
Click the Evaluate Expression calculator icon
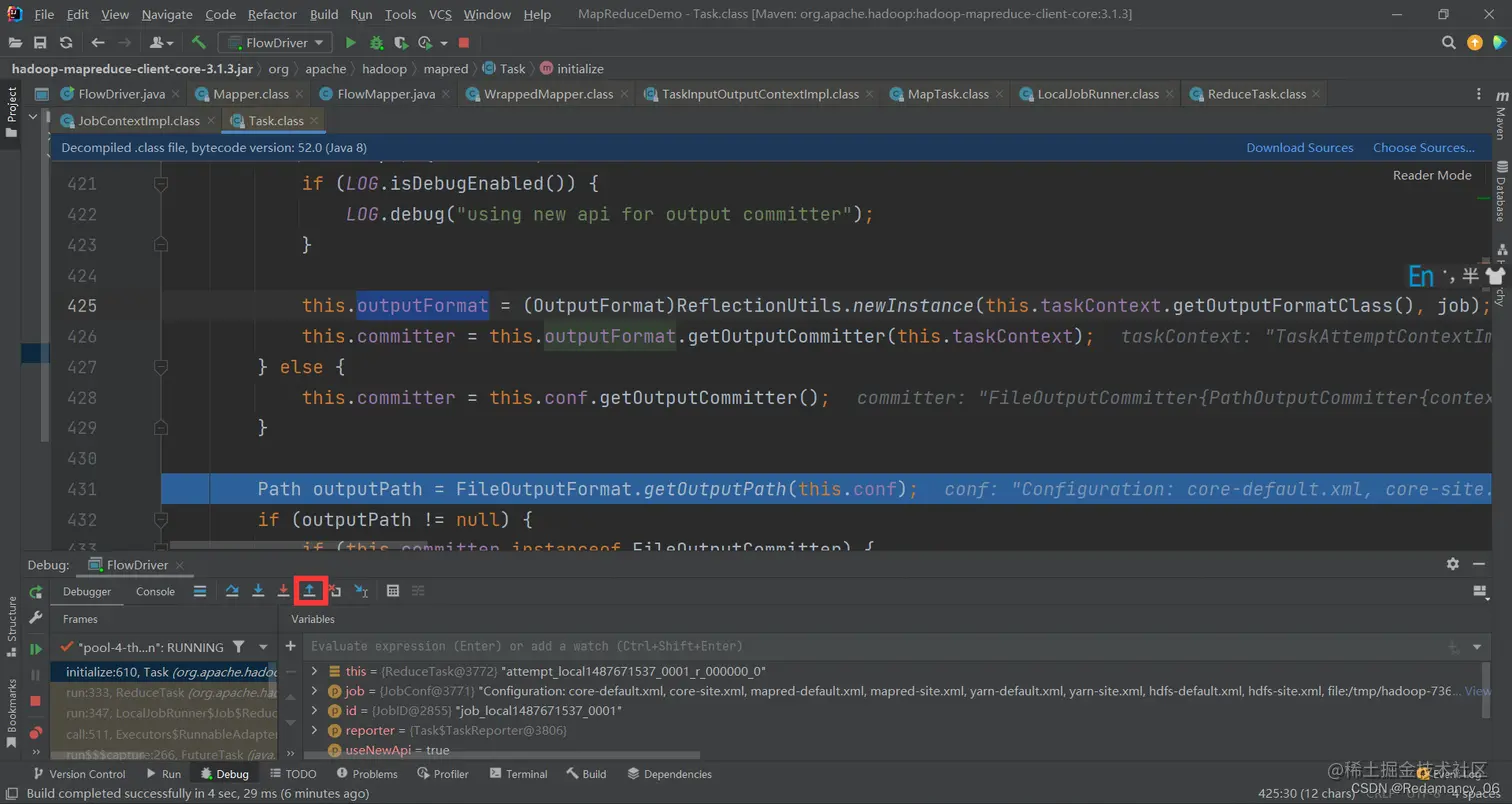coord(393,591)
